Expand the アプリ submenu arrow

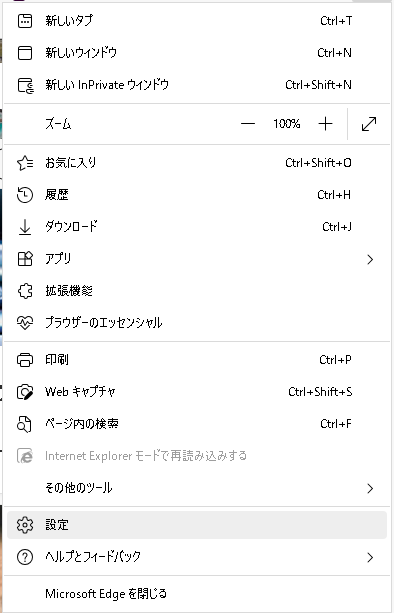(x=370, y=260)
